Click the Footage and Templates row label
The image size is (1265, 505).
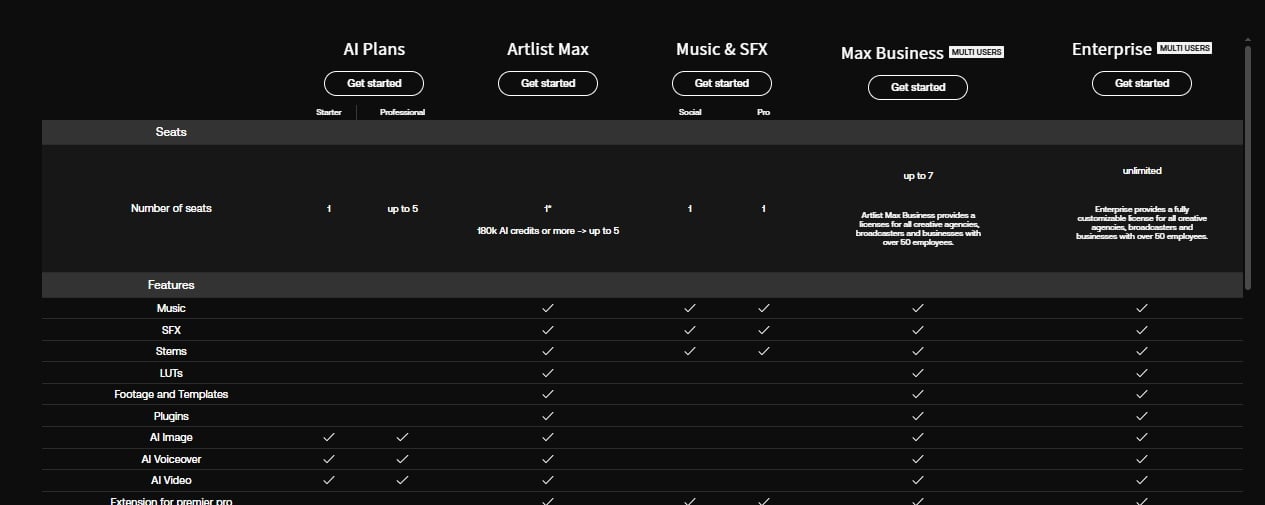pyautogui.click(x=171, y=394)
